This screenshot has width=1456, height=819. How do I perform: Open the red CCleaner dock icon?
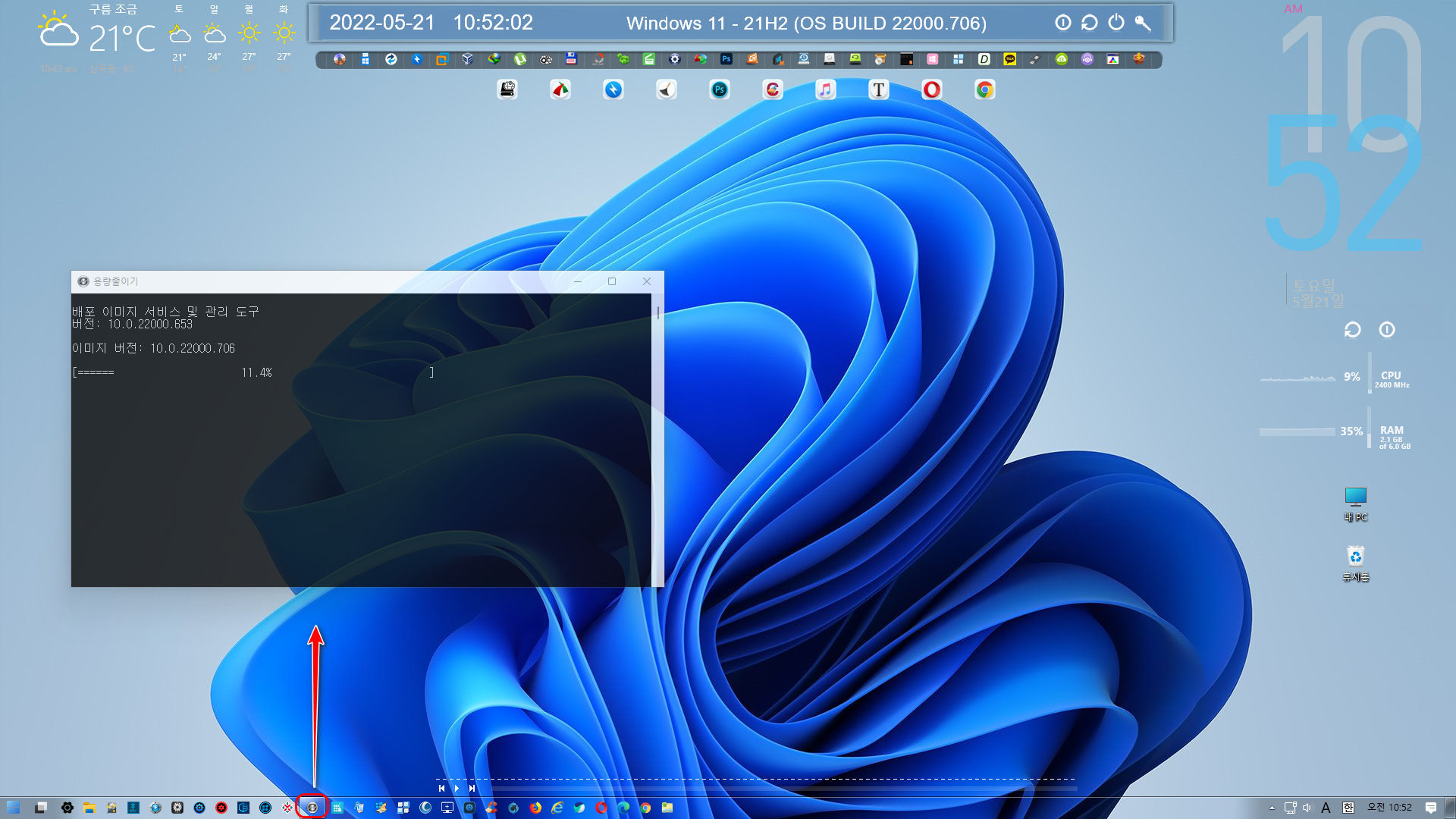pyautogui.click(x=772, y=90)
